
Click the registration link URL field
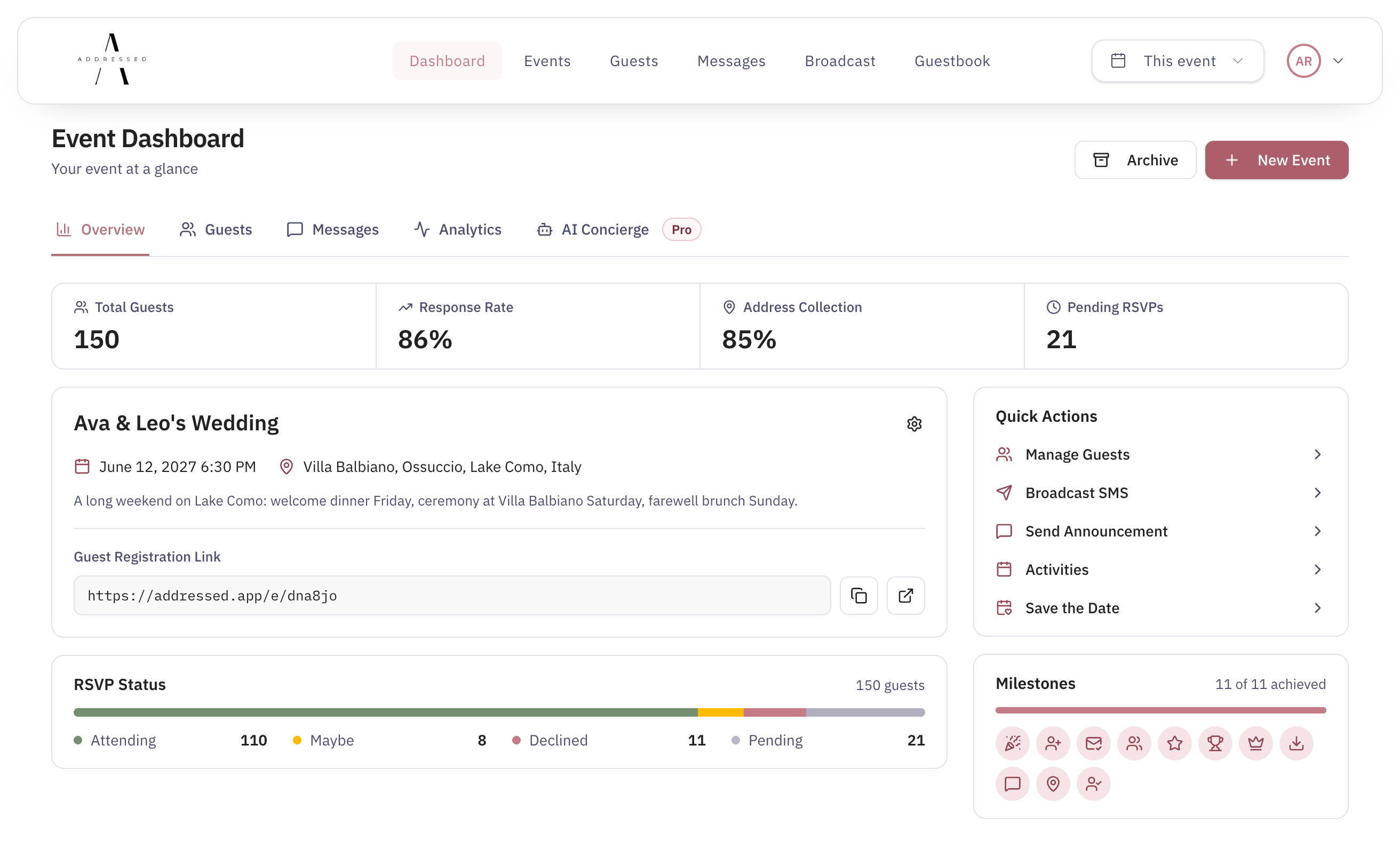pyautogui.click(x=452, y=595)
